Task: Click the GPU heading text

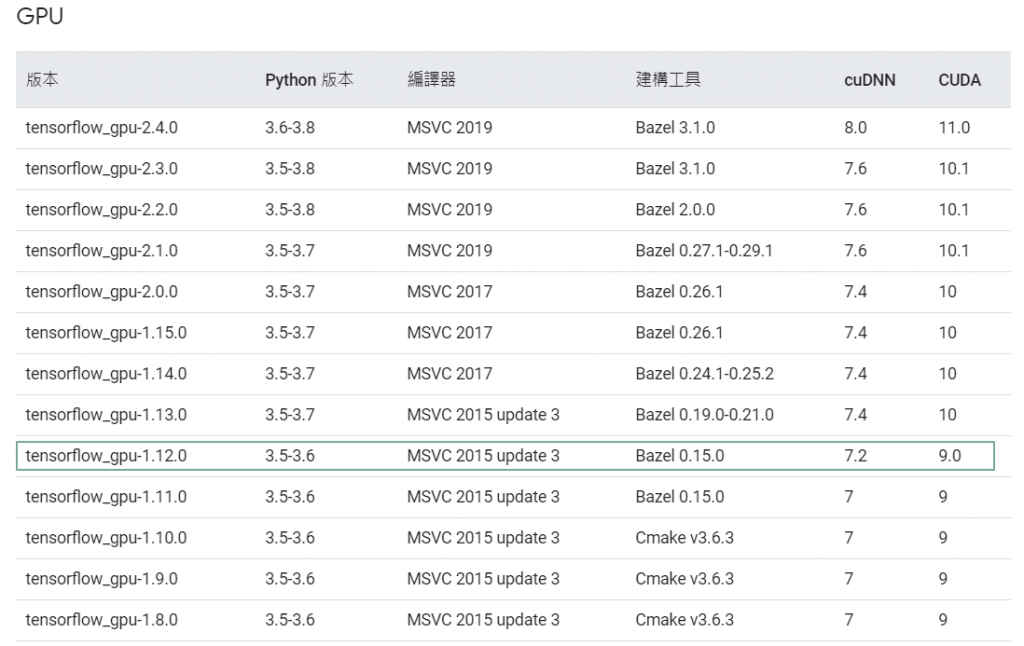Action: 40,16
